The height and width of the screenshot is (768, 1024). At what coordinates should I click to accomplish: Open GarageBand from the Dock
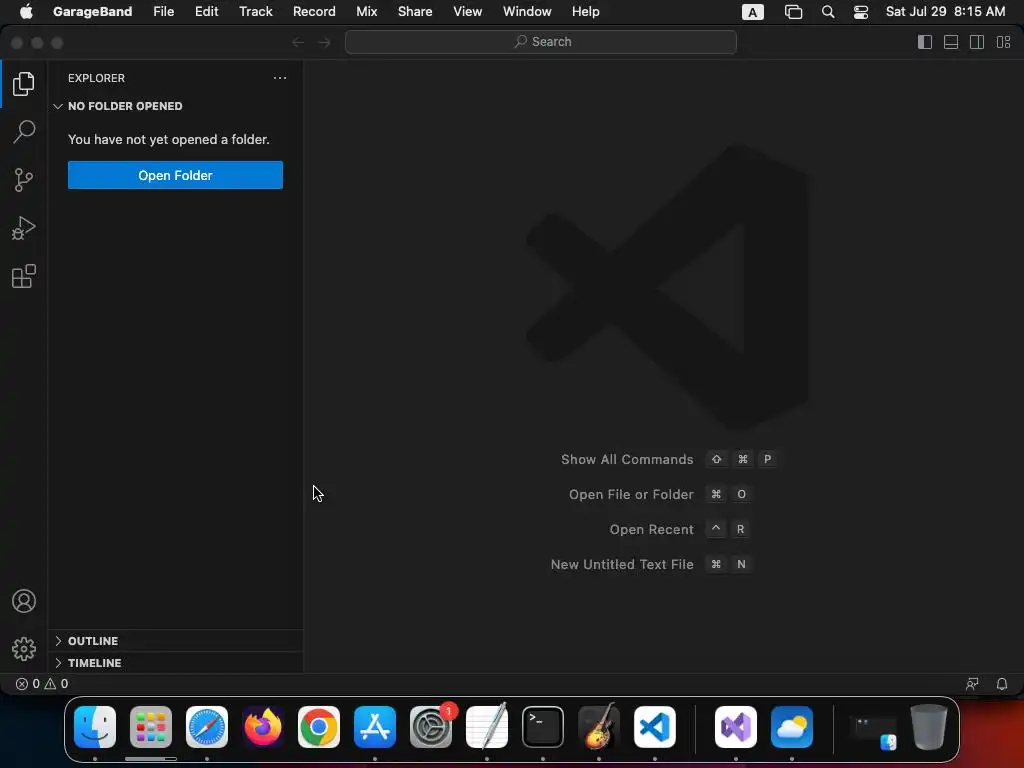point(599,727)
